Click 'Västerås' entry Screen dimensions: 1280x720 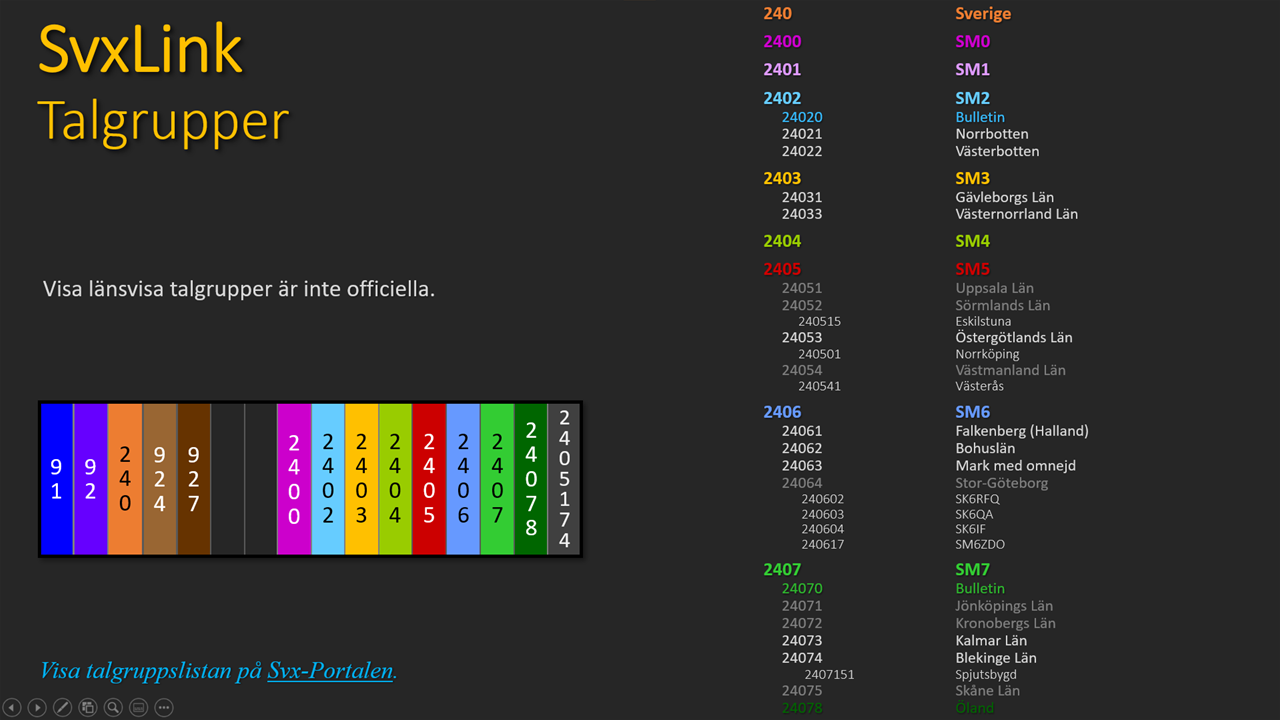click(x=979, y=386)
